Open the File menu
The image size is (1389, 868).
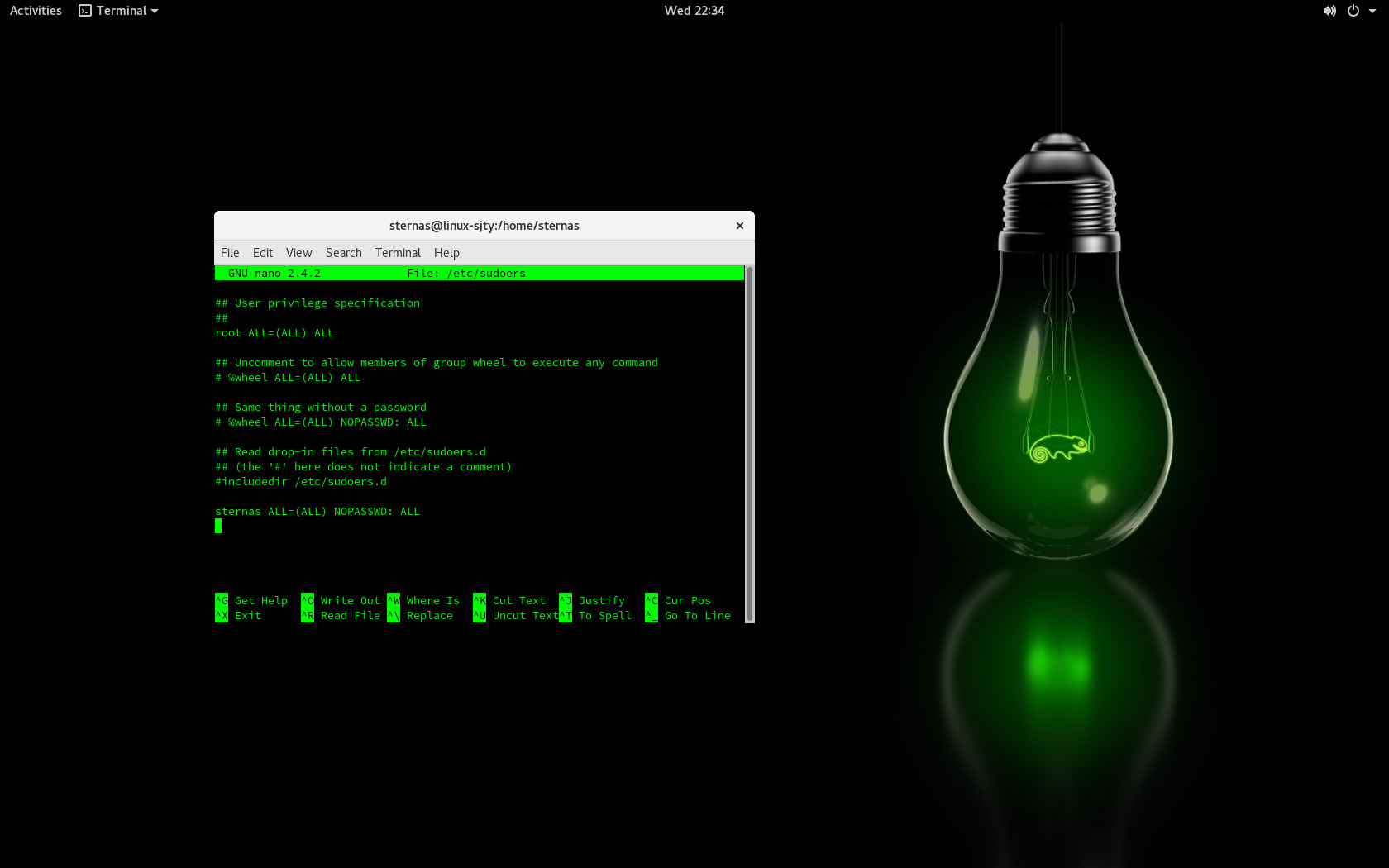coord(230,253)
